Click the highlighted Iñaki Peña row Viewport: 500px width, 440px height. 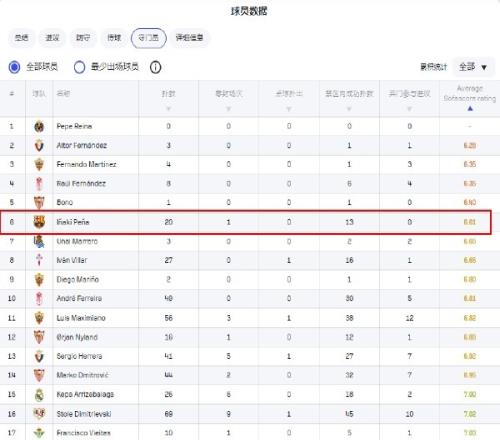[x=246, y=222]
